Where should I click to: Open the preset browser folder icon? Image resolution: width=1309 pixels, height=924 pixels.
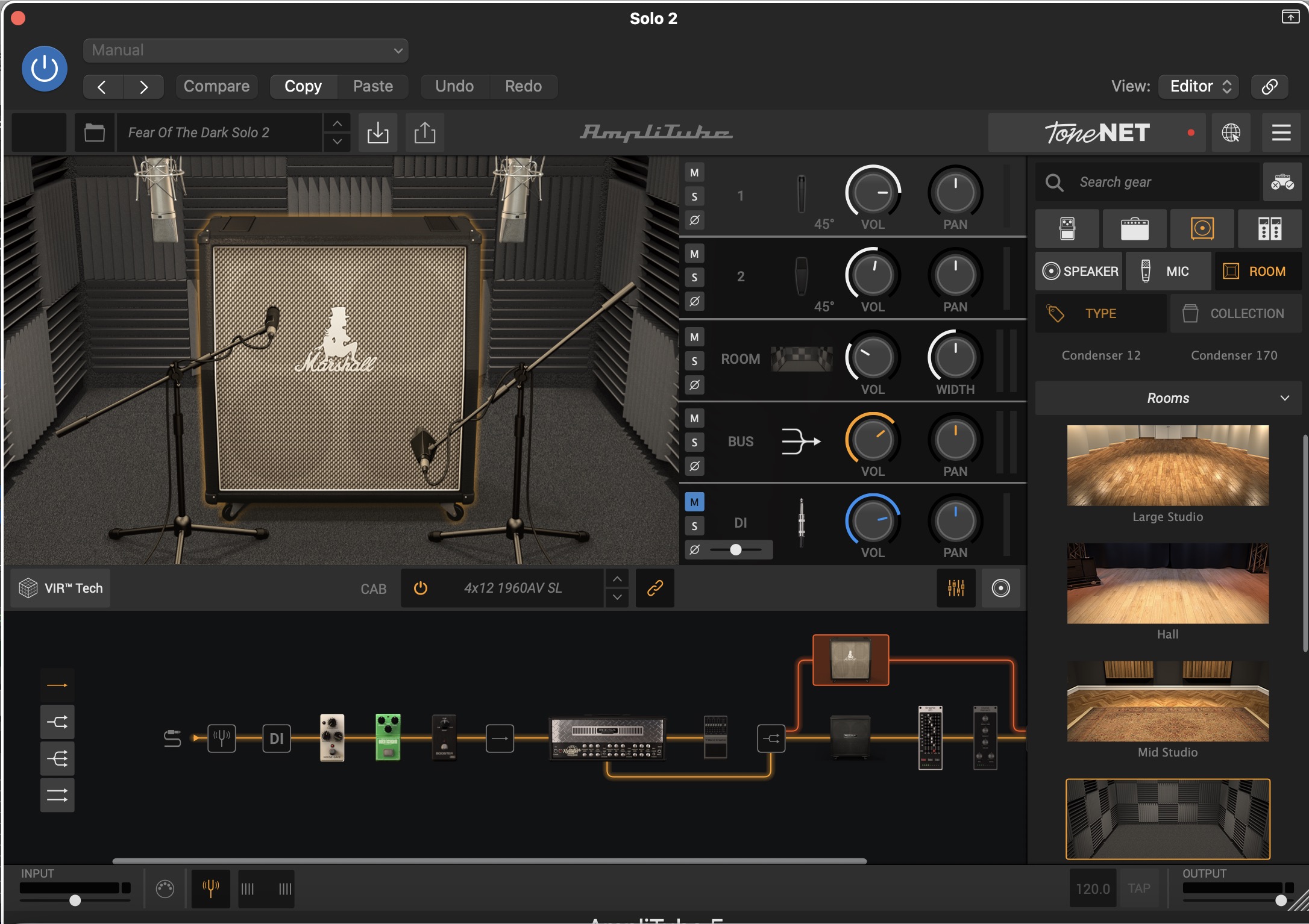tap(95, 133)
